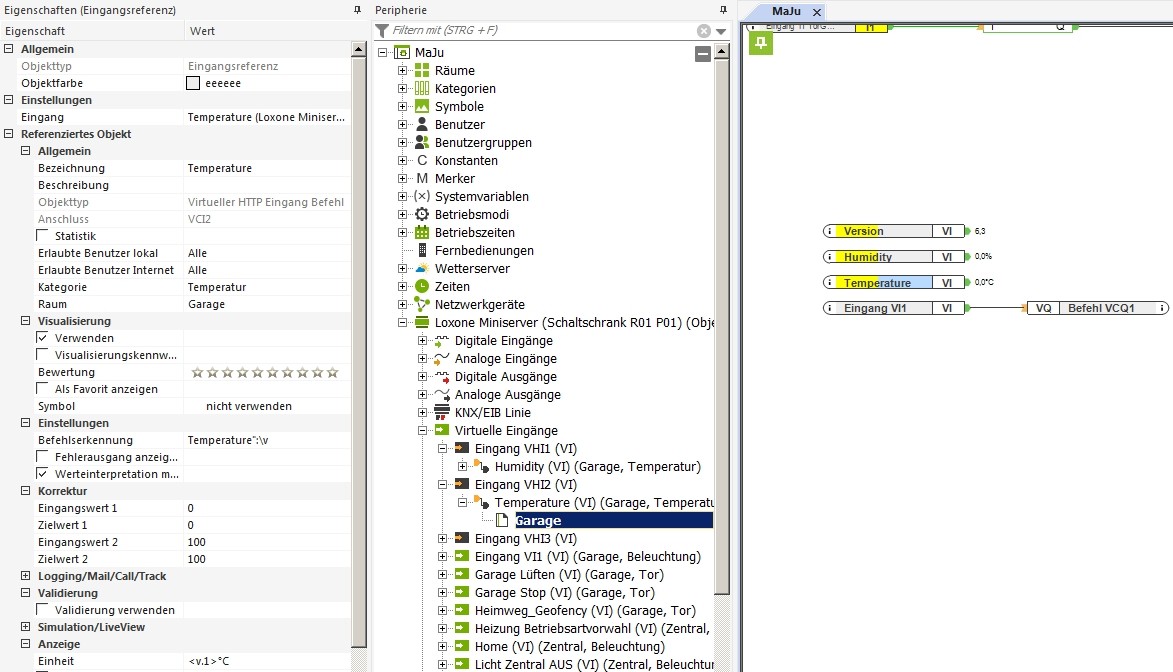Clear the peripherie filter with X icon
This screenshot has width=1173, height=672.
(x=704, y=31)
